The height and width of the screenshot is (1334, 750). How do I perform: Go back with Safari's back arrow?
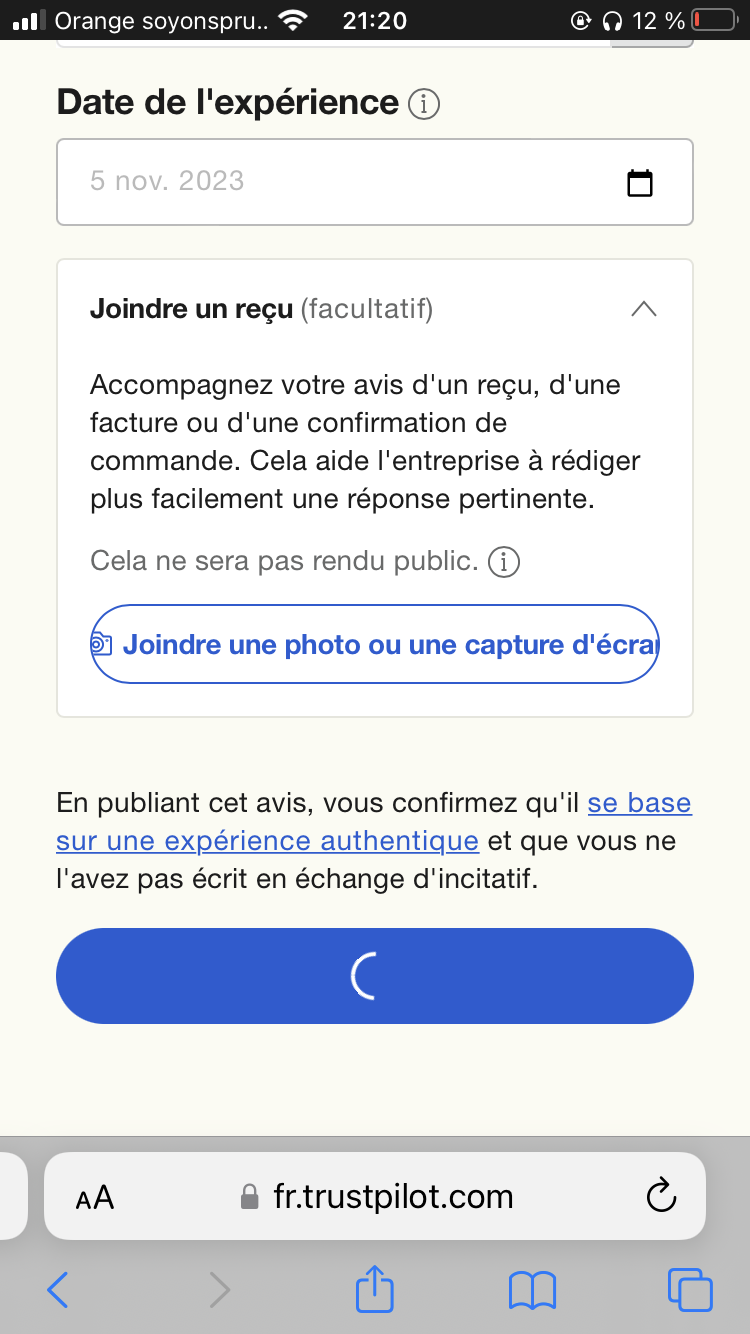(58, 1290)
